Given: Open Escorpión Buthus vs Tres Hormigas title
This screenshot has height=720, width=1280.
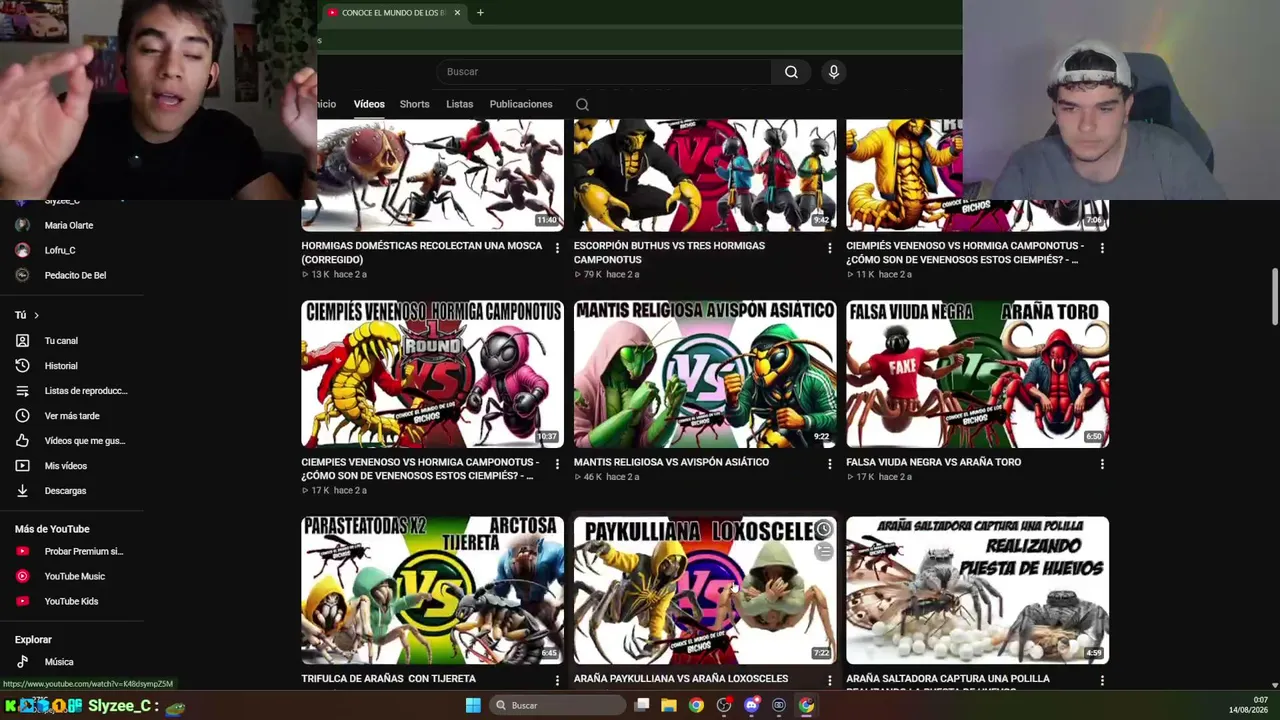Looking at the screenshot, I should pos(669,252).
